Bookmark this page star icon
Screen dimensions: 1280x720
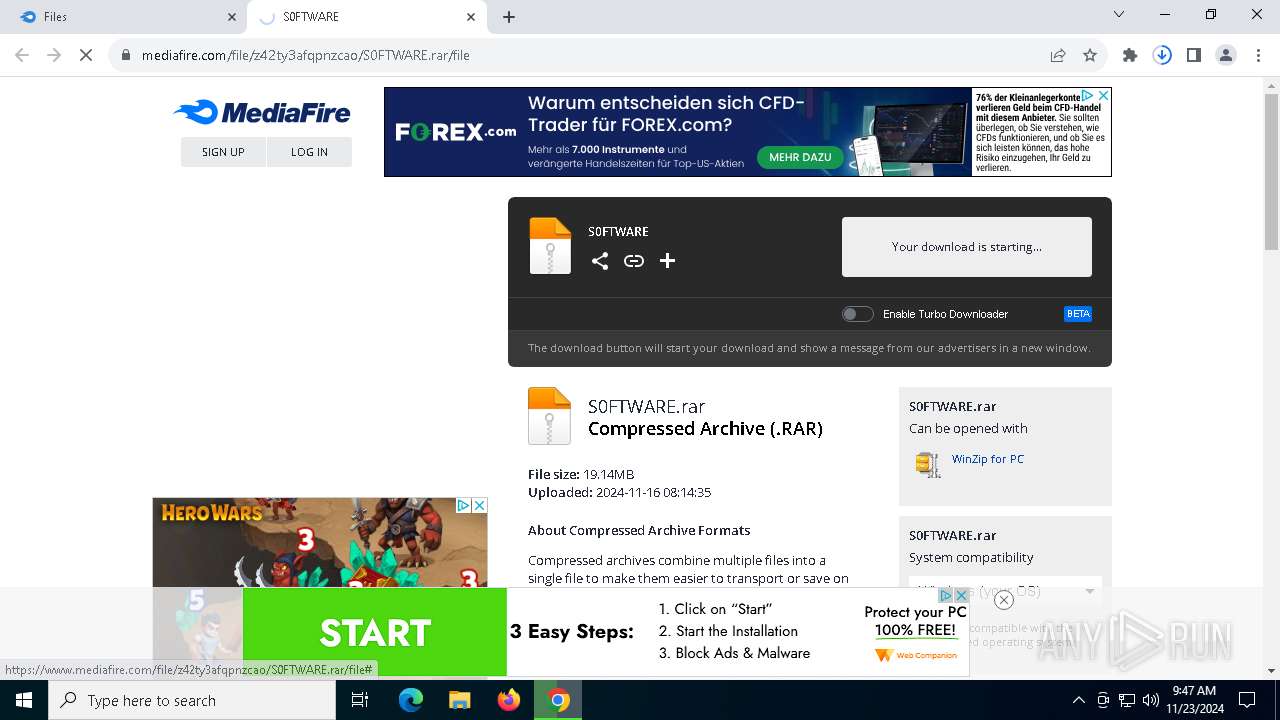click(1090, 55)
